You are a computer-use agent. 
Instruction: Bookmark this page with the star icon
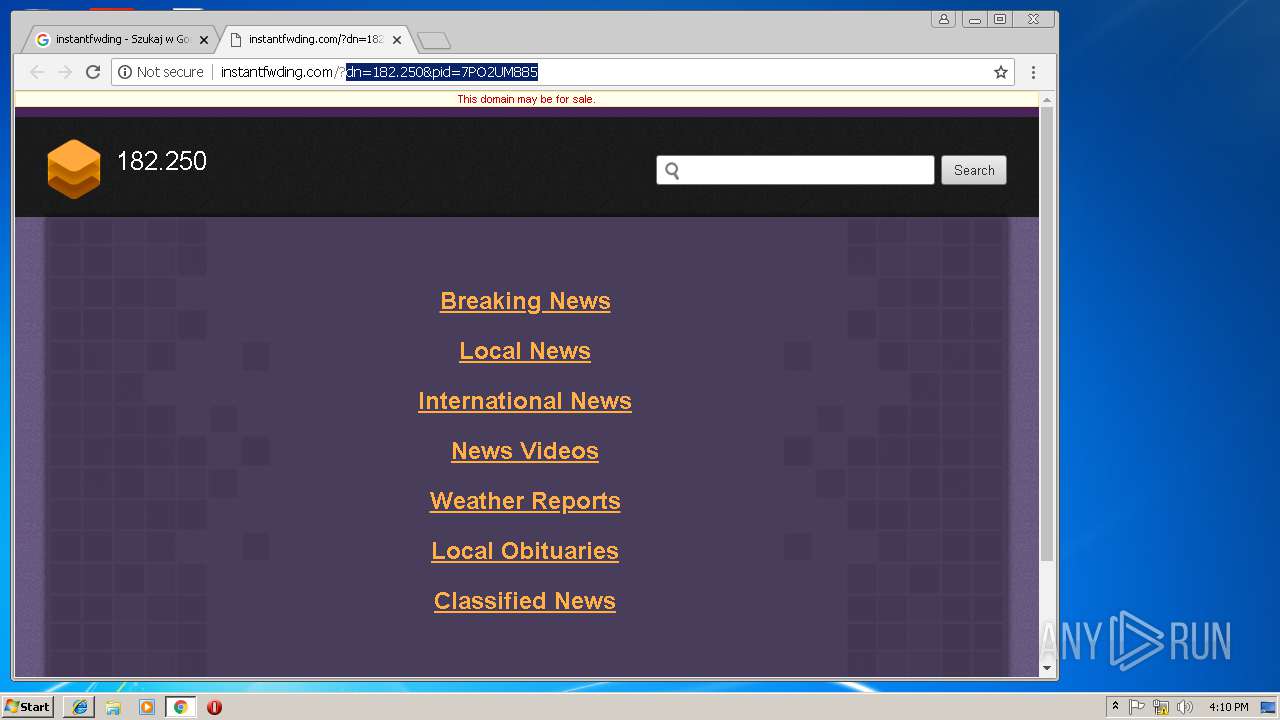point(1000,72)
